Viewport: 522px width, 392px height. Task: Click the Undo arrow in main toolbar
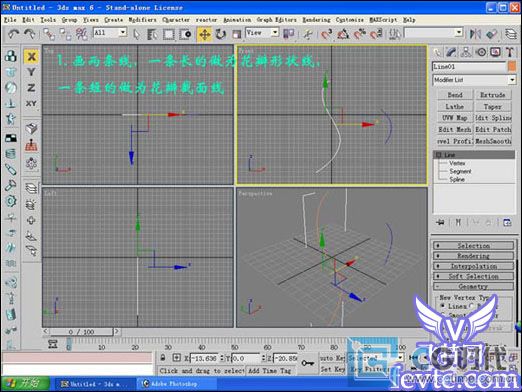13,34
